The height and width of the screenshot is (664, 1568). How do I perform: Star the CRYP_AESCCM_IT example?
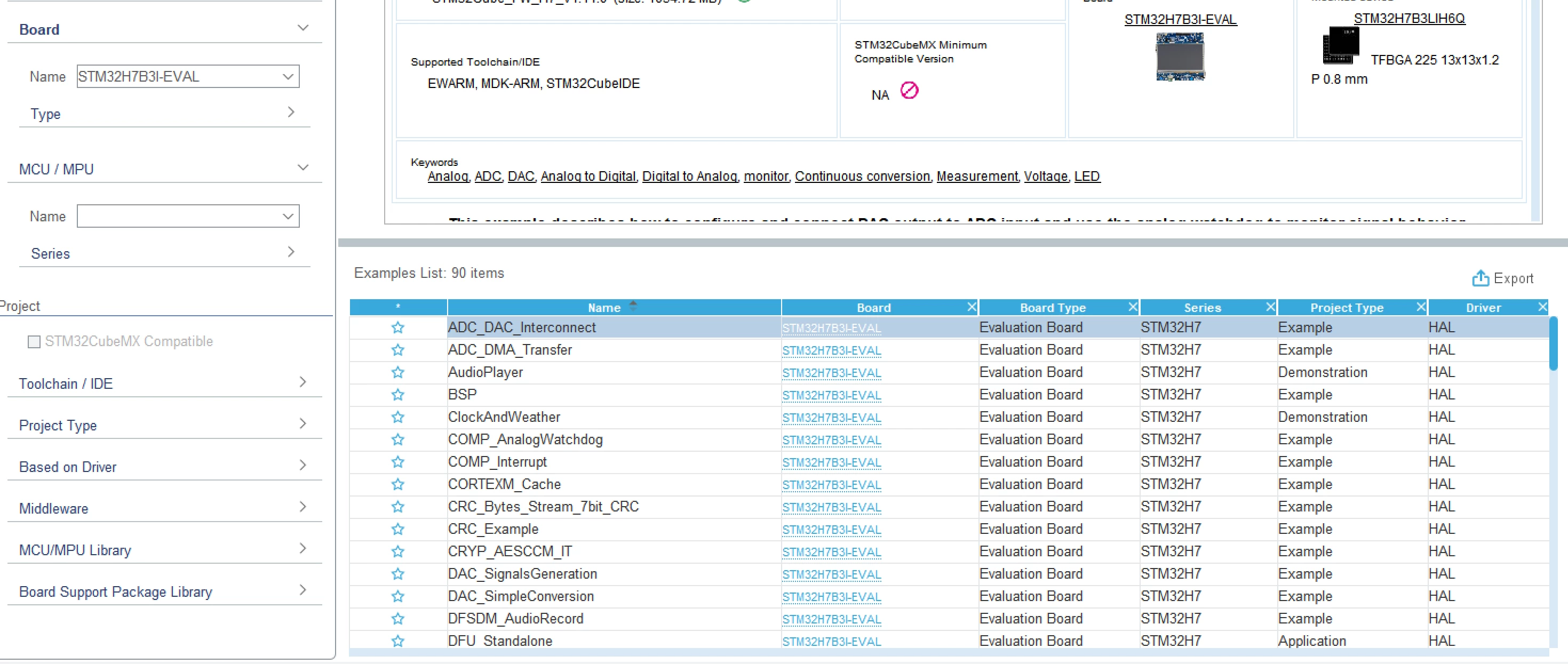tap(398, 551)
